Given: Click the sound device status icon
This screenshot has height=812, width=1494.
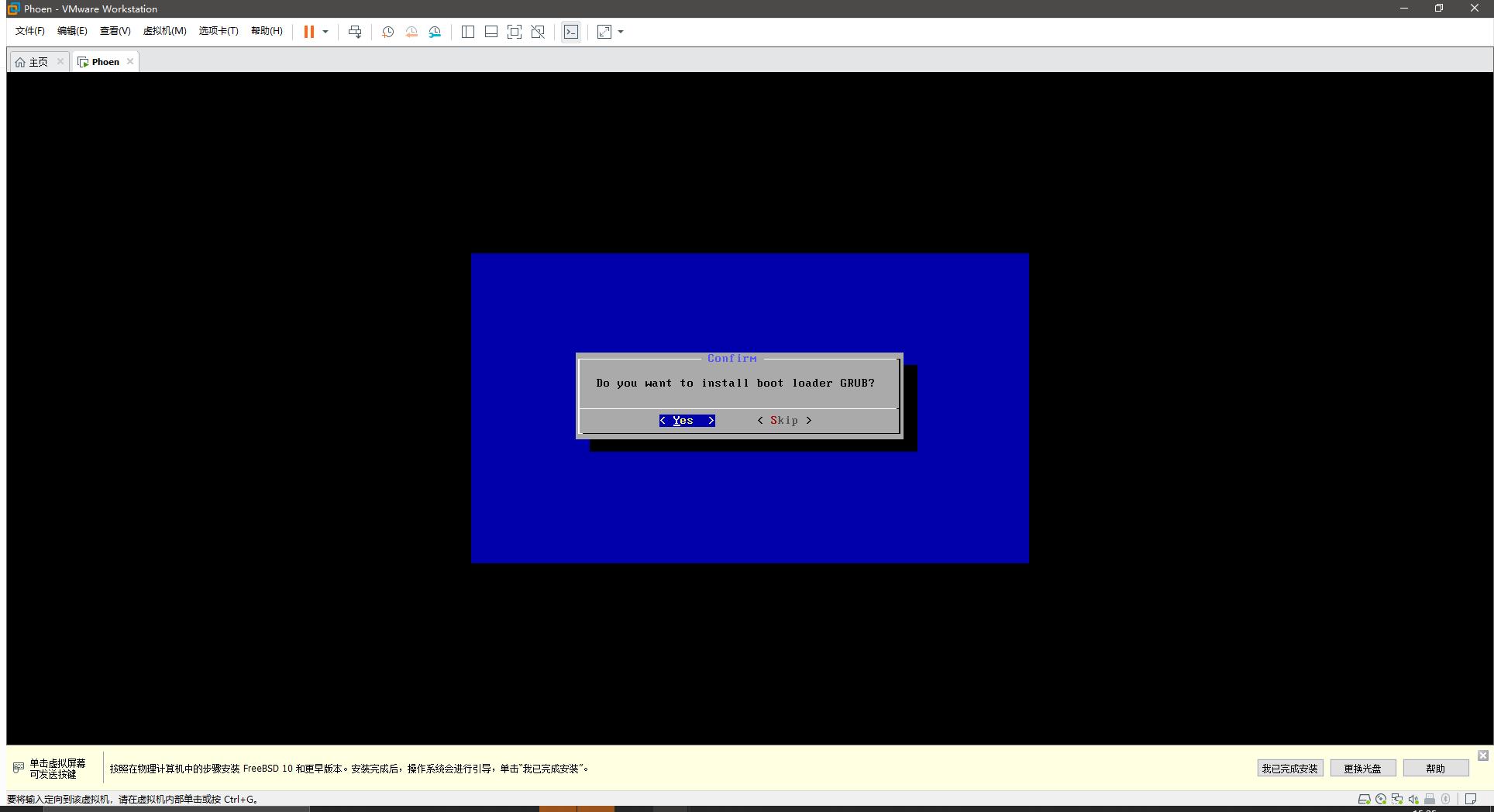Looking at the screenshot, I should (1413, 799).
